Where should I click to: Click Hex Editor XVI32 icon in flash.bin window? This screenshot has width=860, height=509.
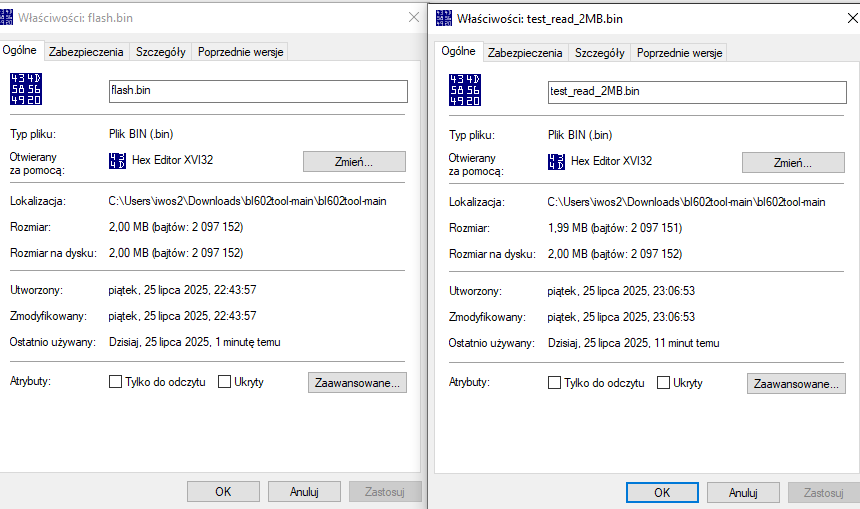[x=117, y=161]
